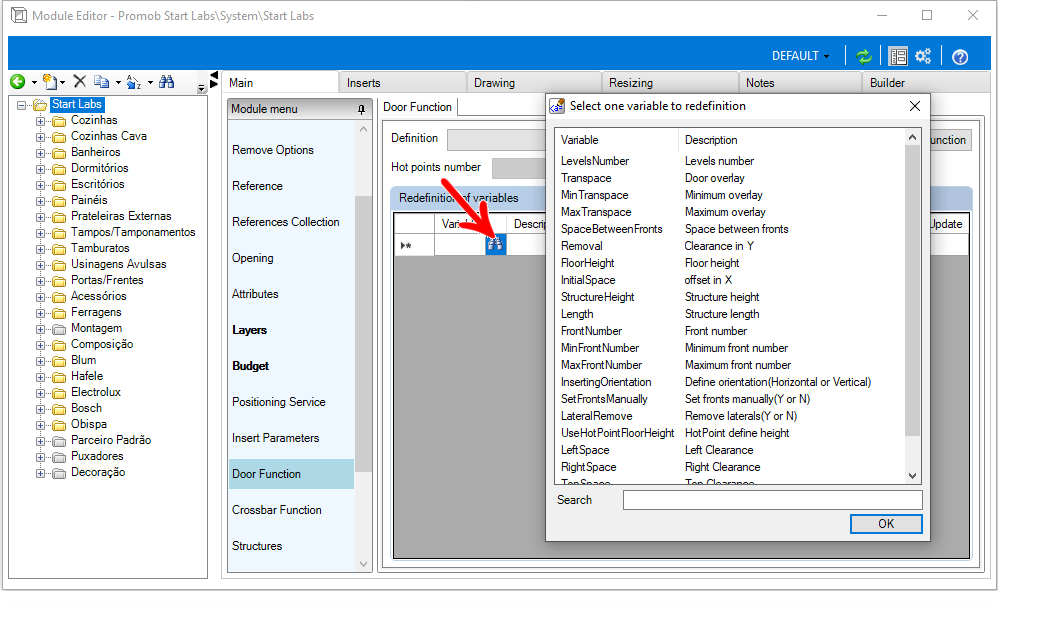The image size is (1037, 617).
Task: Collapse the Start Labs root node
Action: point(23,104)
